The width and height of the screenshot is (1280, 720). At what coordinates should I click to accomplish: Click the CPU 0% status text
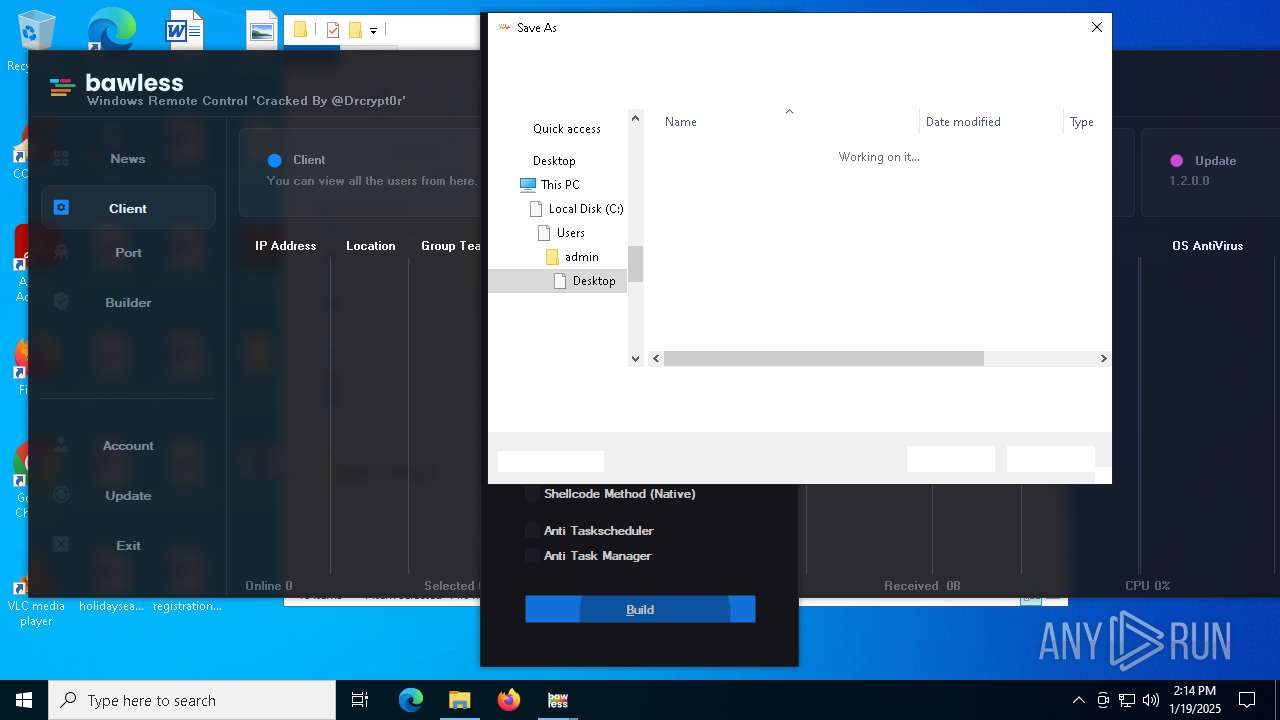tap(1147, 586)
